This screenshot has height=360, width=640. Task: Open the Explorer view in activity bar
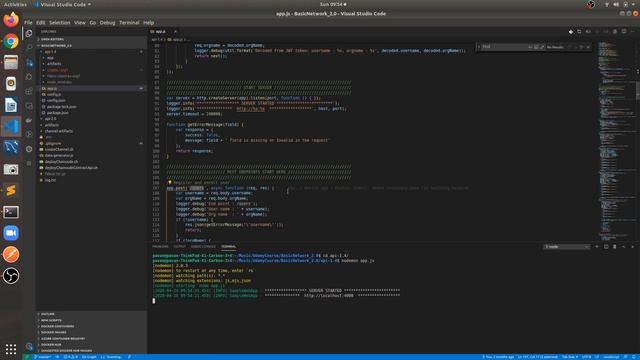pos(29,33)
